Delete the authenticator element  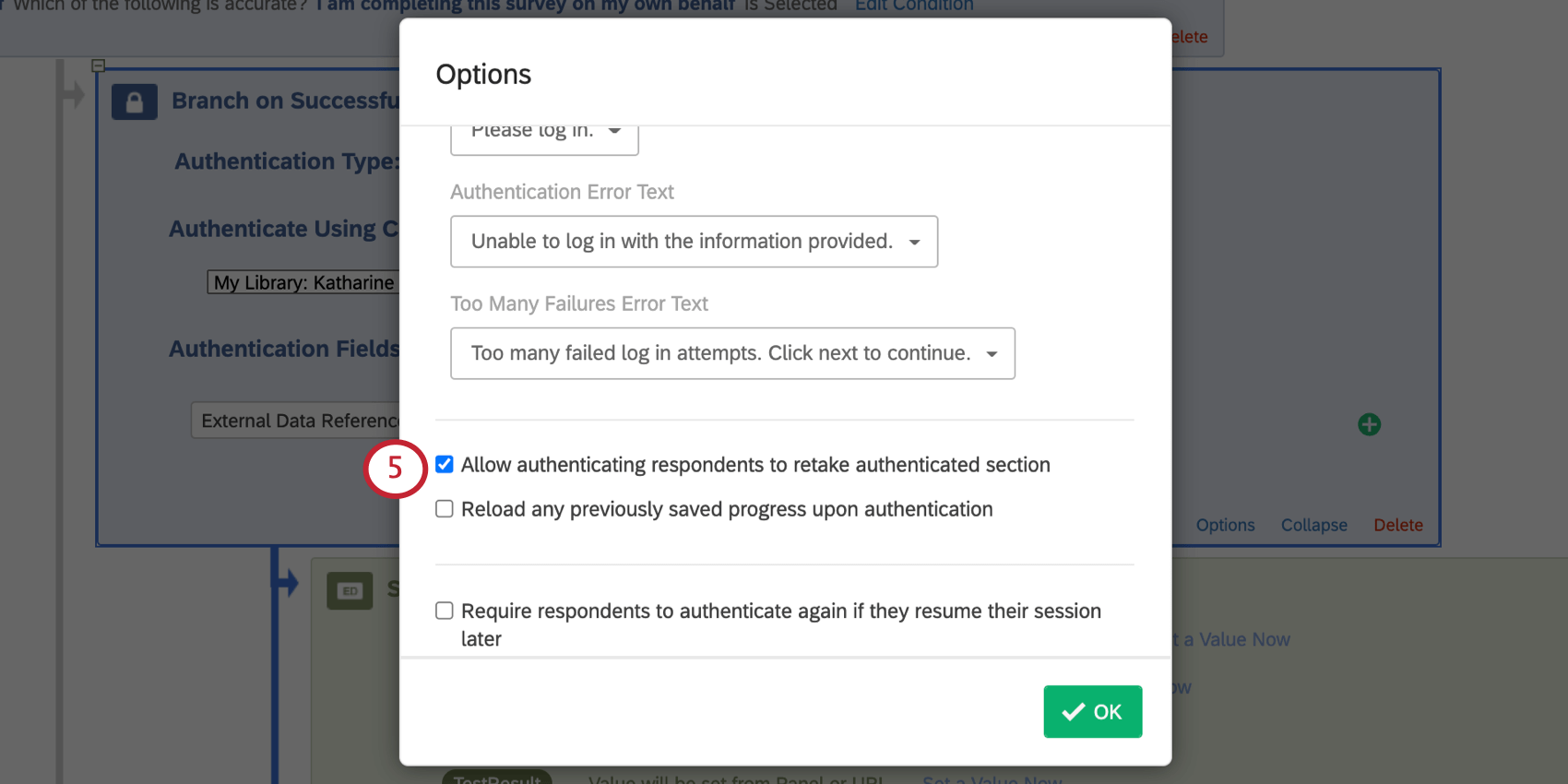point(1398,525)
